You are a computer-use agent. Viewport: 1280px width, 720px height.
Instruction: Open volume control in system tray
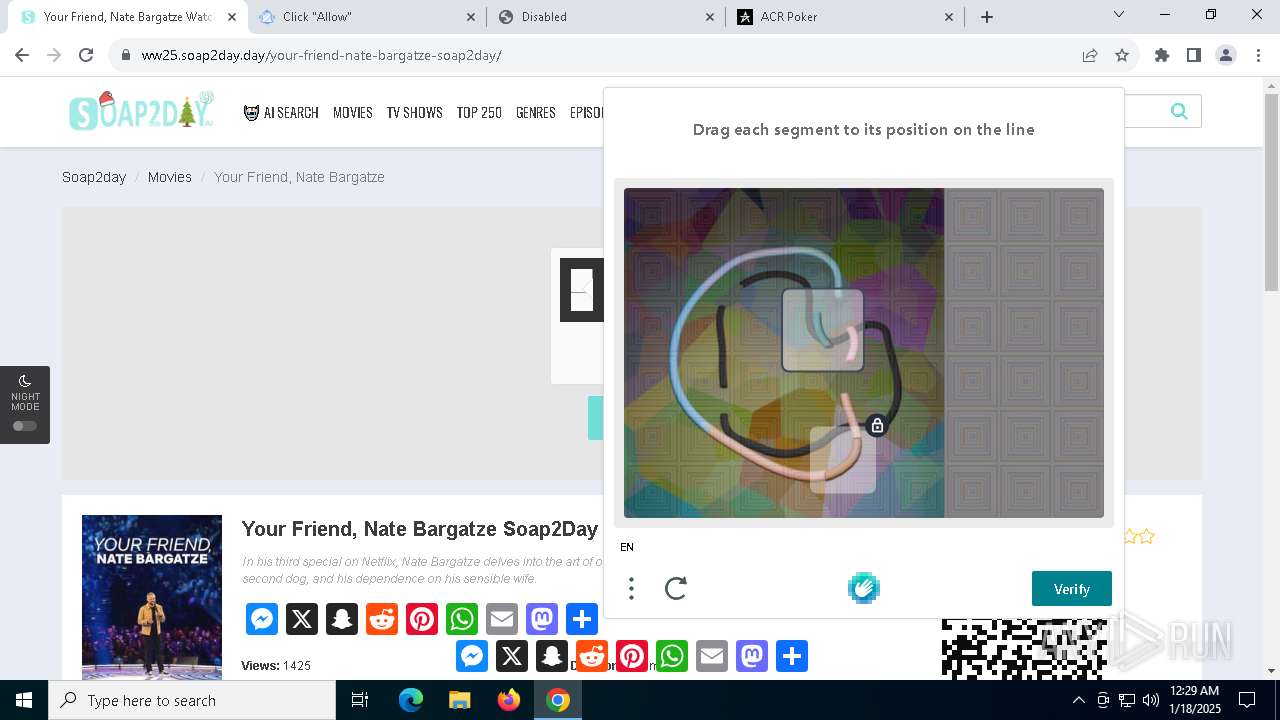point(1151,700)
